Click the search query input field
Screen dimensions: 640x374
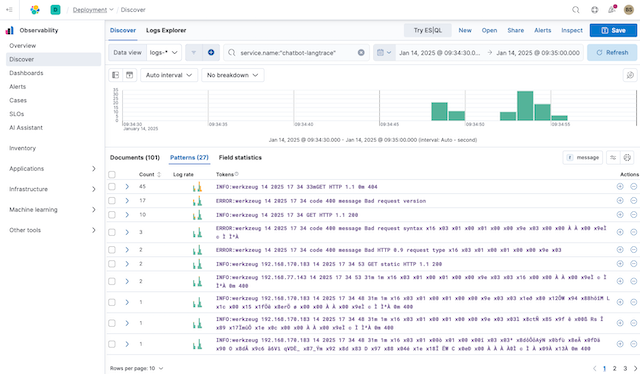pyautogui.click(x=296, y=53)
